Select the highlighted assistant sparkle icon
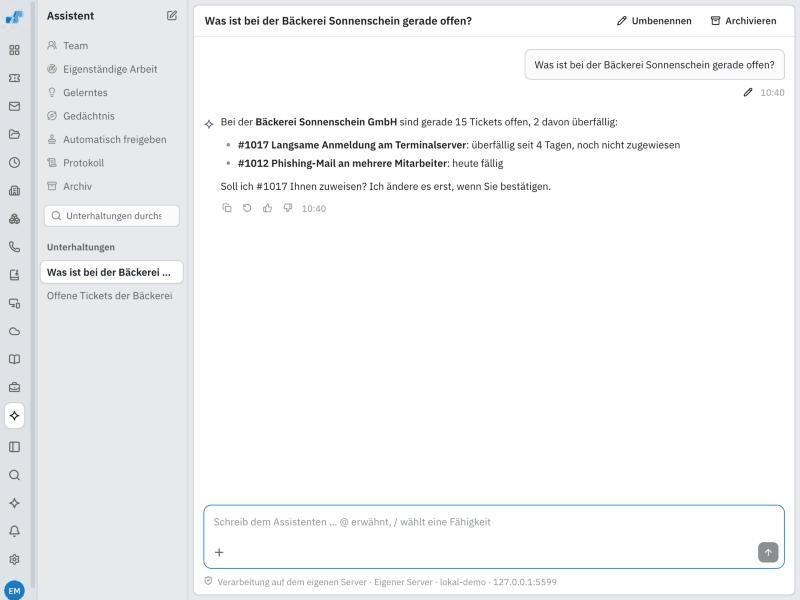 (14, 416)
